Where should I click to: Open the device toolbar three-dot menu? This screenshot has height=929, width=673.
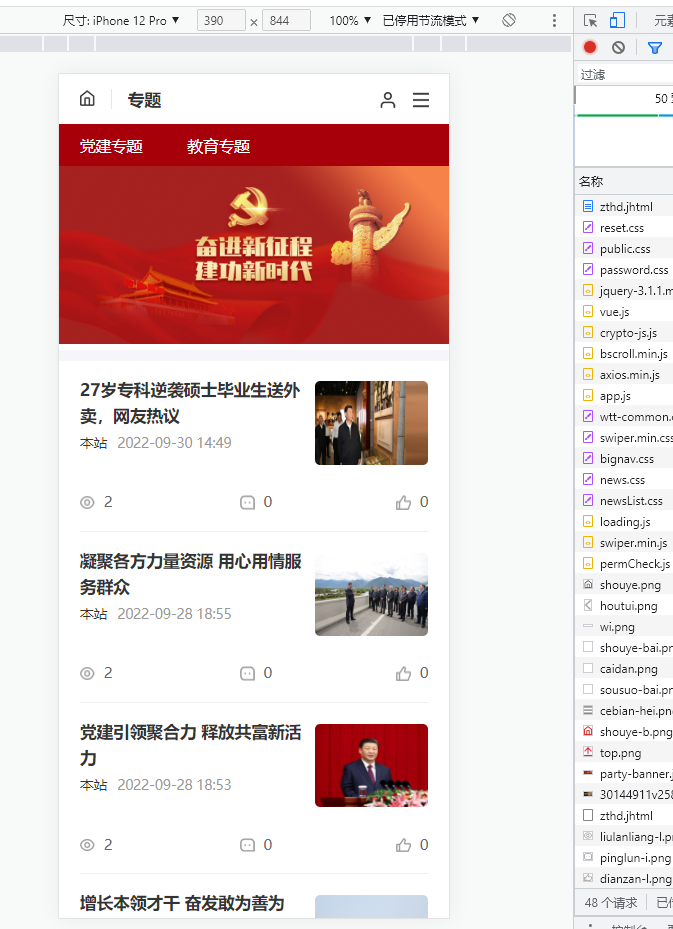point(555,21)
